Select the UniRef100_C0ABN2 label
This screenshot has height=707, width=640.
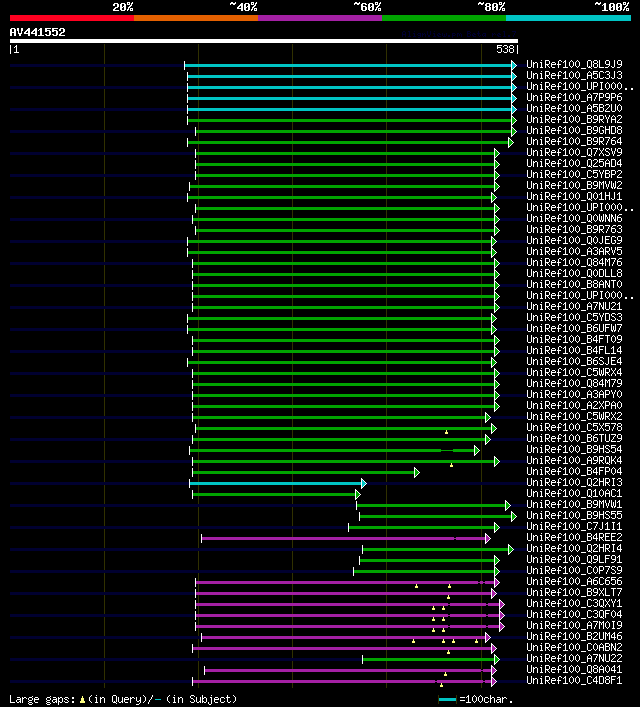click(574, 647)
